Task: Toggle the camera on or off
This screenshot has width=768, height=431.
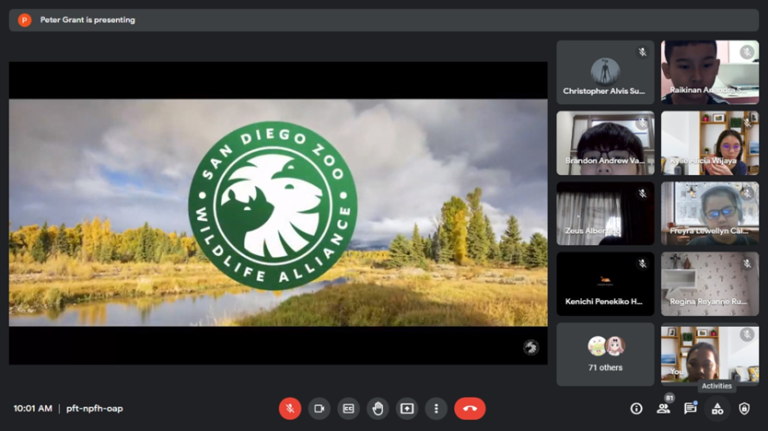Action: coord(319,408)
